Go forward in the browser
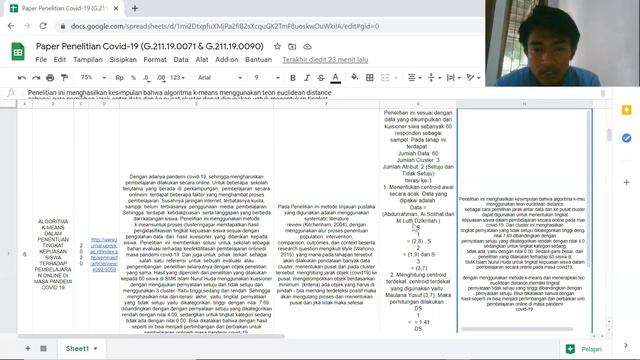Image resolution: width=640 pixels, height=360 pixels. (27, 26)
